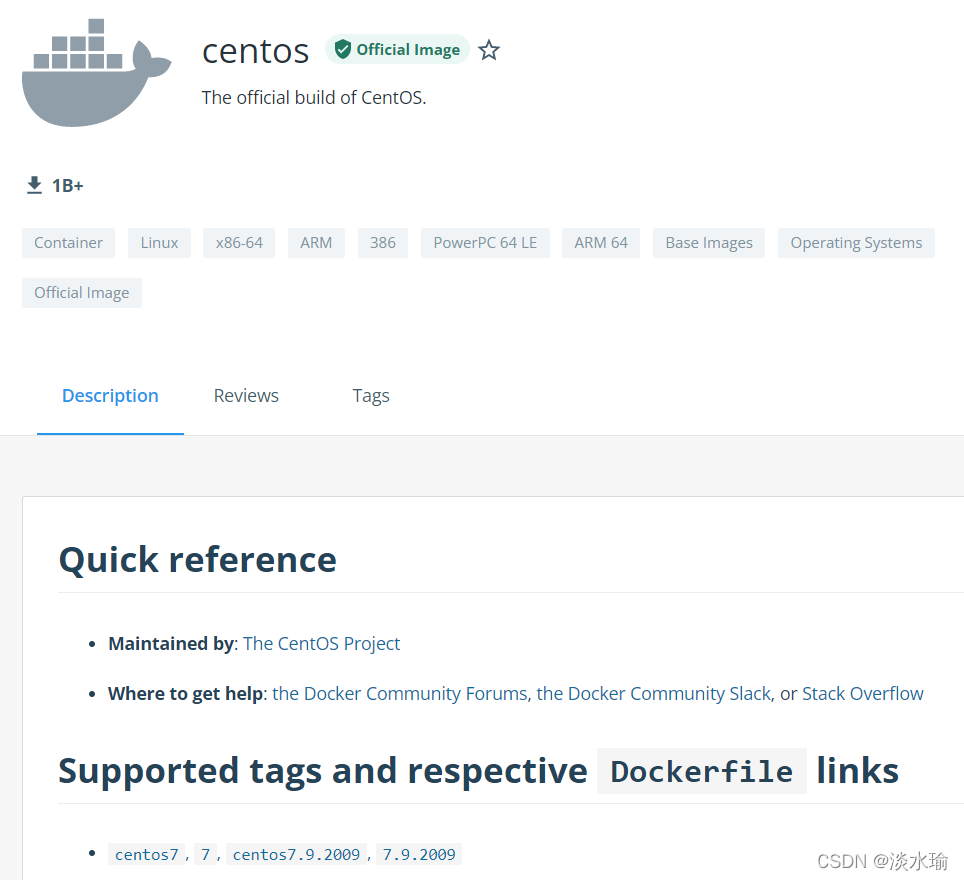The image size is (964, 880).
Task: Click the centos7 tag link
Action: (x=146, y=854)
